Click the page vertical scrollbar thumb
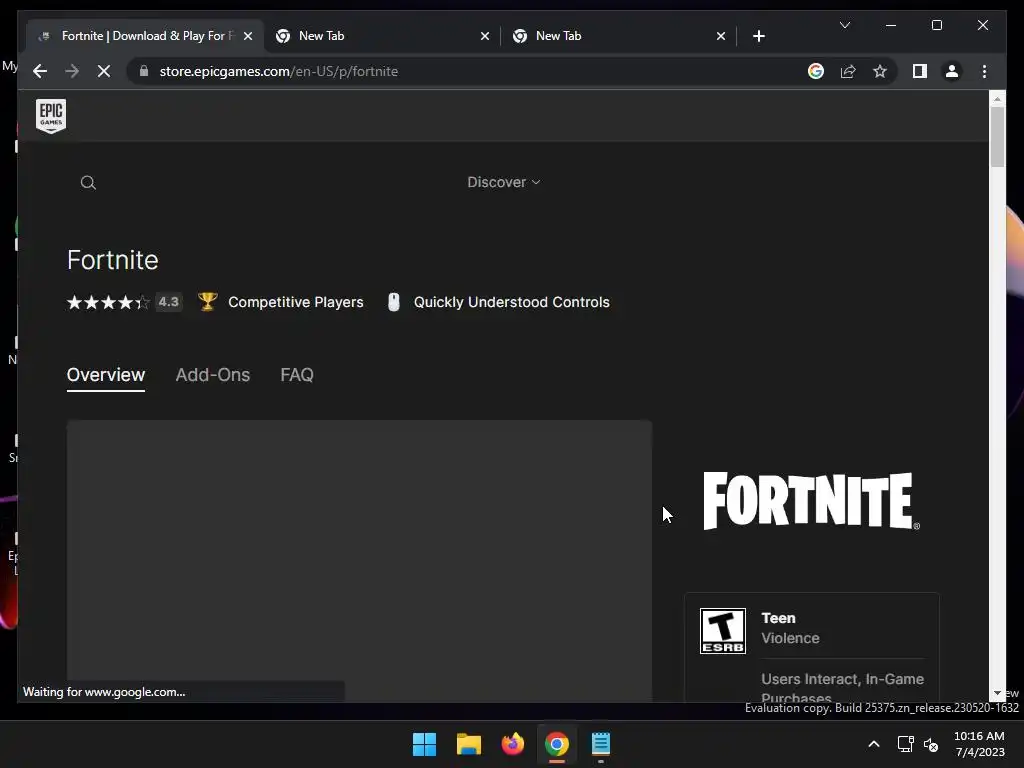Viewport: 1024px width, 768px height. 997,136
